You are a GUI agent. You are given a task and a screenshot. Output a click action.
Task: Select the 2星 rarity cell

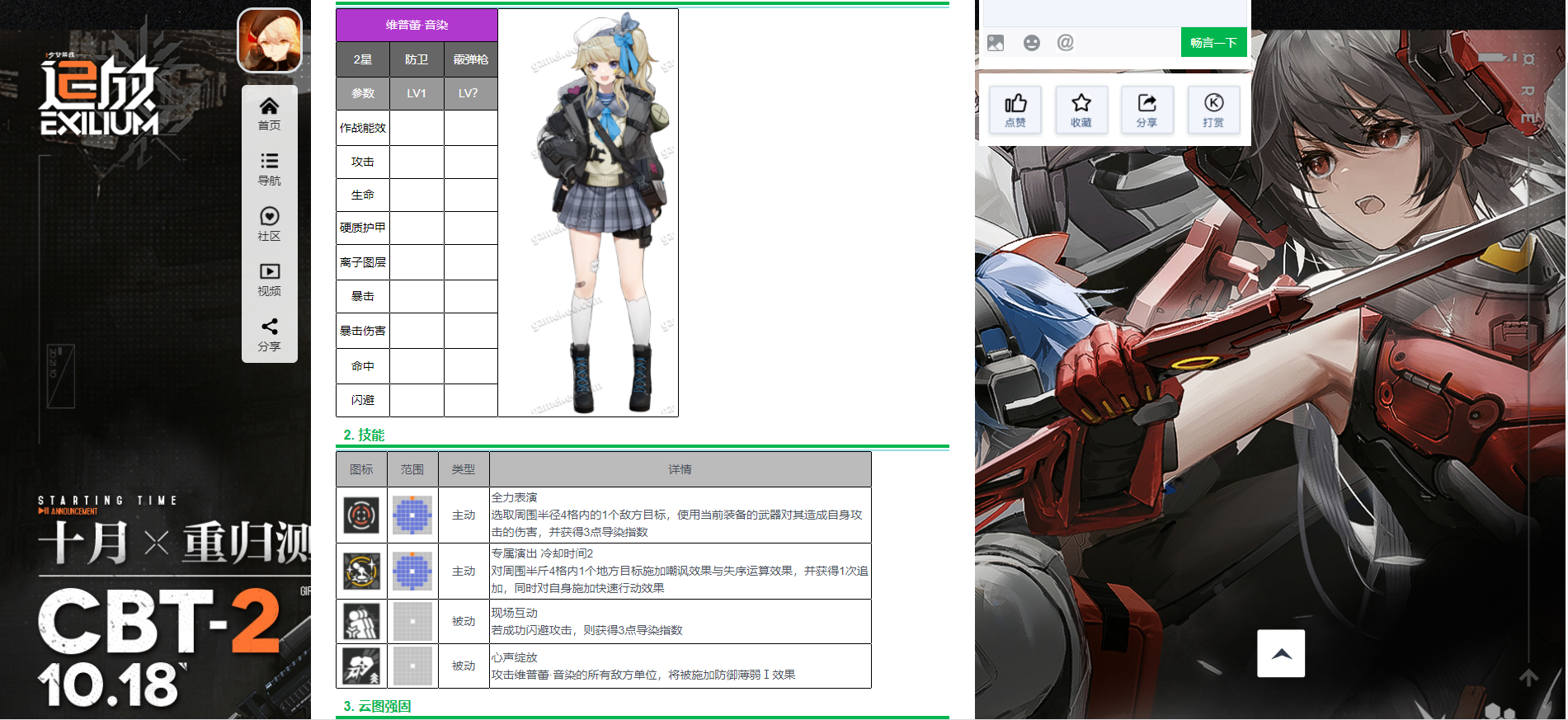point(363,59)
